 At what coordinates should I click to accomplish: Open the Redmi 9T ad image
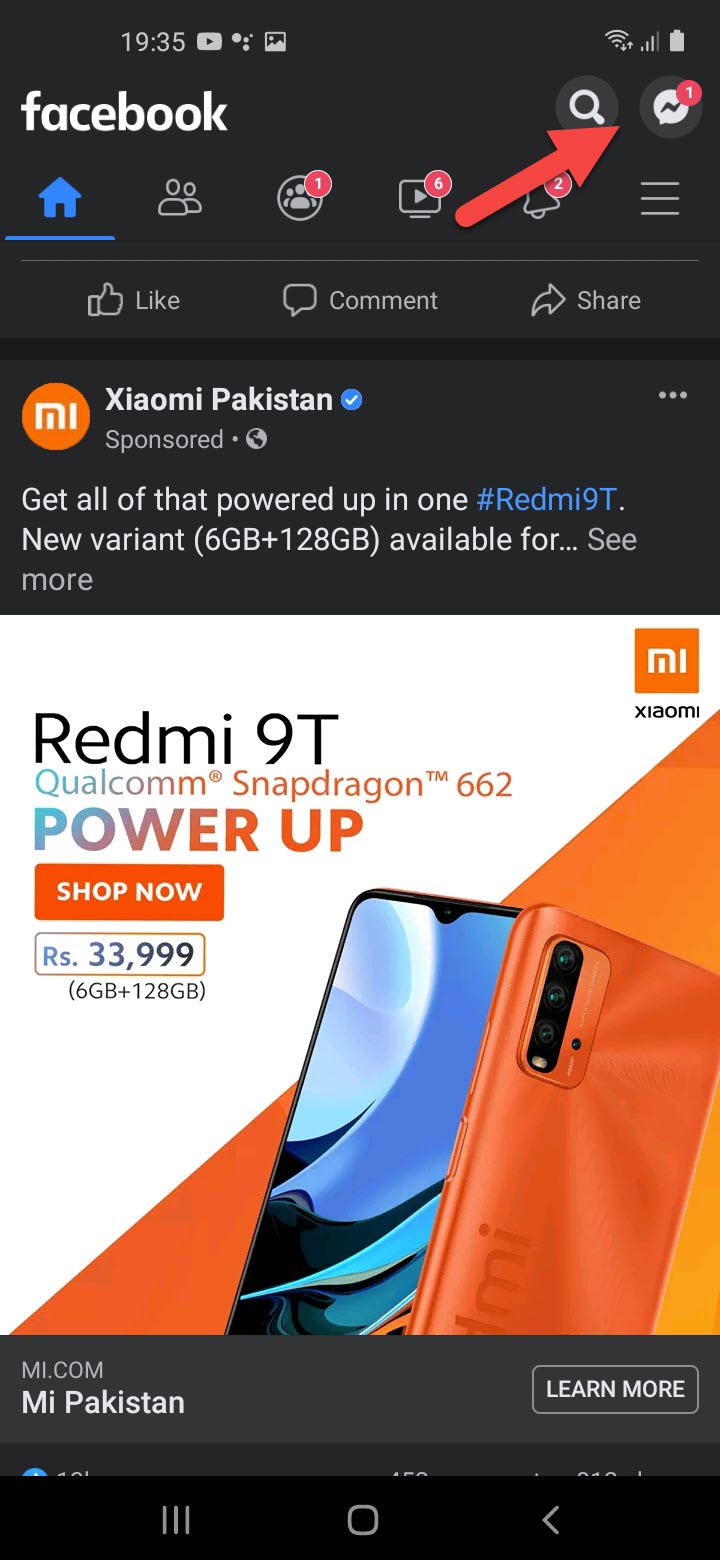(x=360, y=975)
